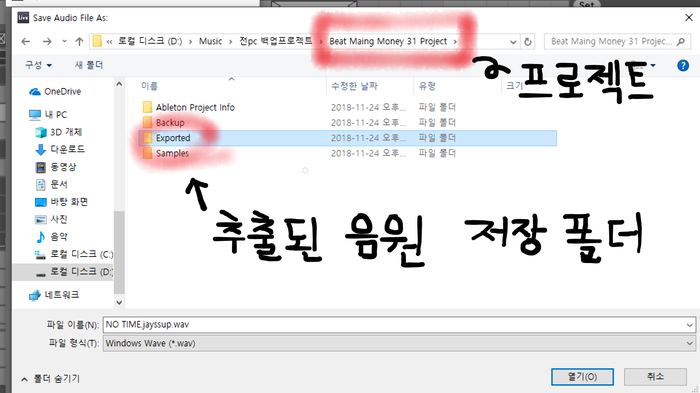The width and height of the screenshot is (700, 393).
Task: Go forward with the right arrow
Action: 47,42
